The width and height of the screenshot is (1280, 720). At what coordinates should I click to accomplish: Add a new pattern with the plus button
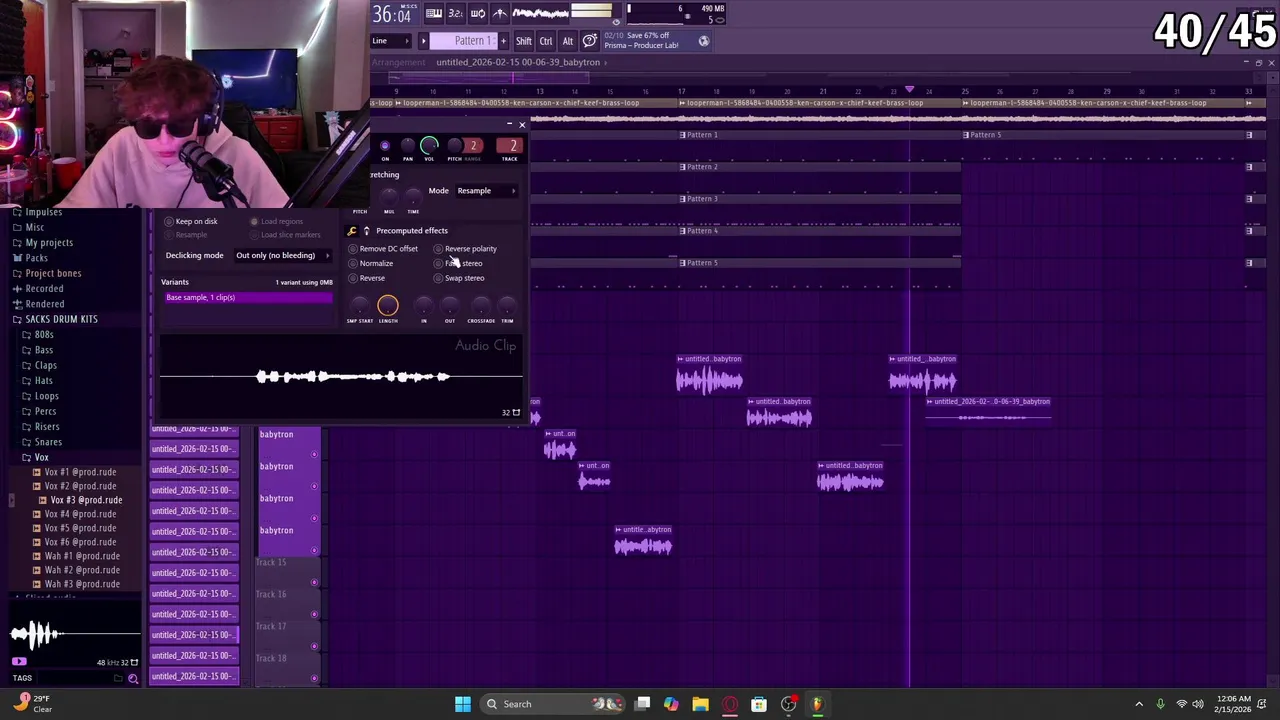[502, 41]
